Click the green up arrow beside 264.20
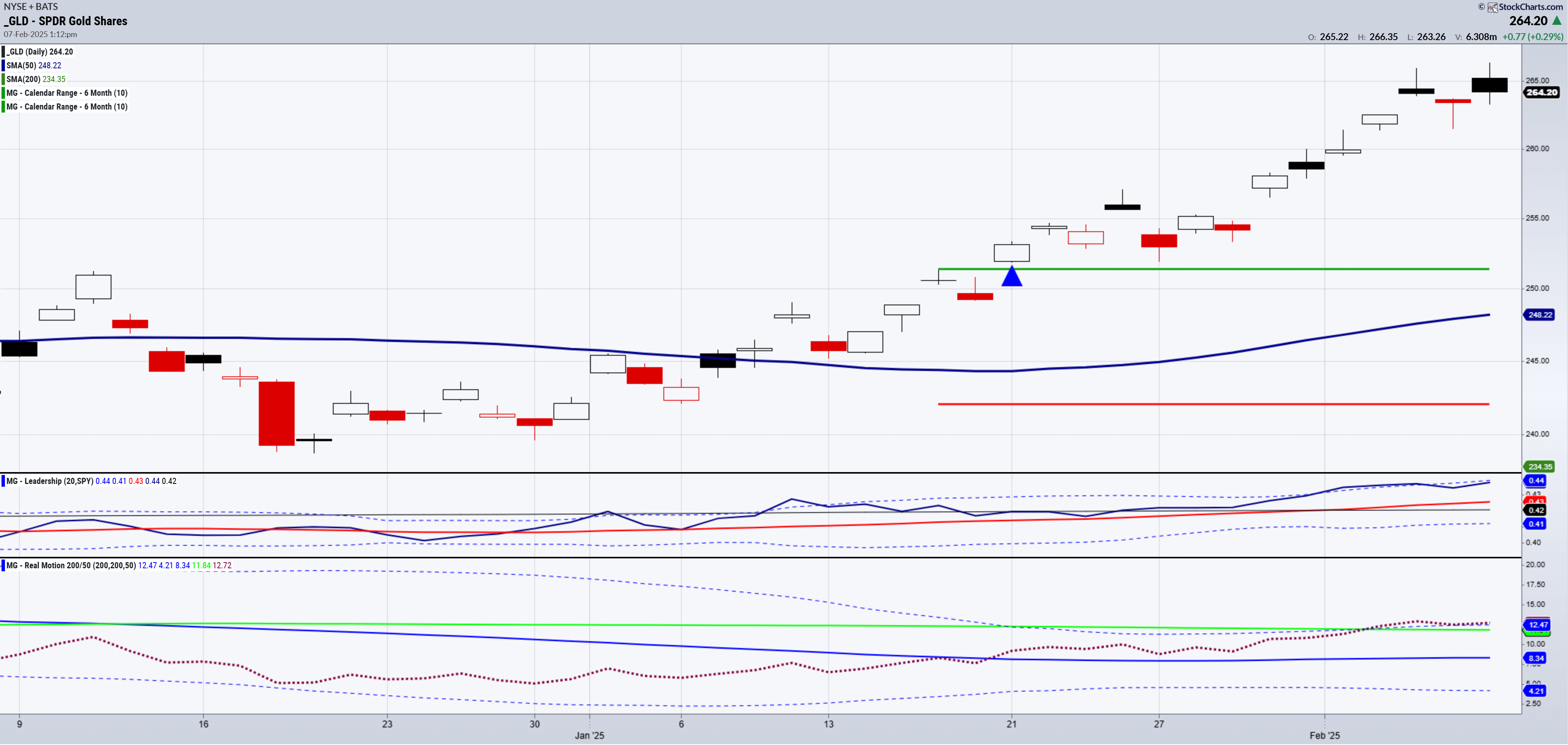 click(1557, 21)
